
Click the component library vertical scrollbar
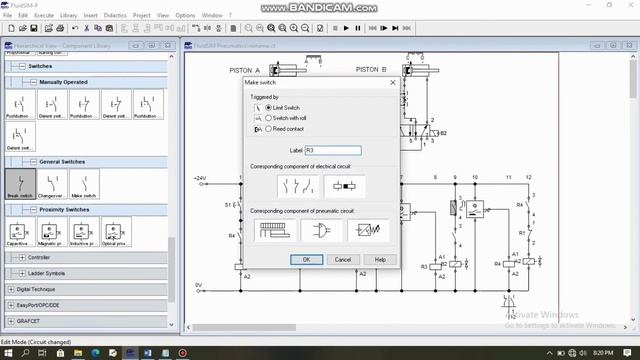[x=171, y=269]
